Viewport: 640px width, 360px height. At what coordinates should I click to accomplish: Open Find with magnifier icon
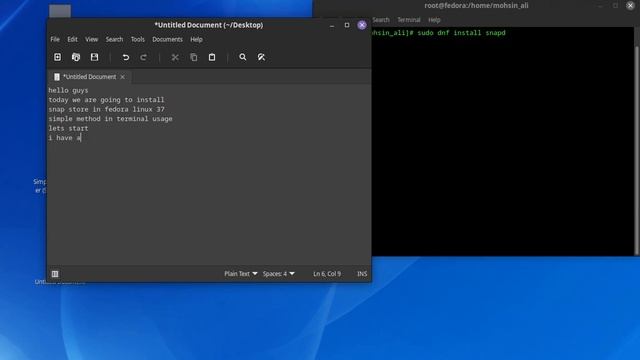[242, 57]
